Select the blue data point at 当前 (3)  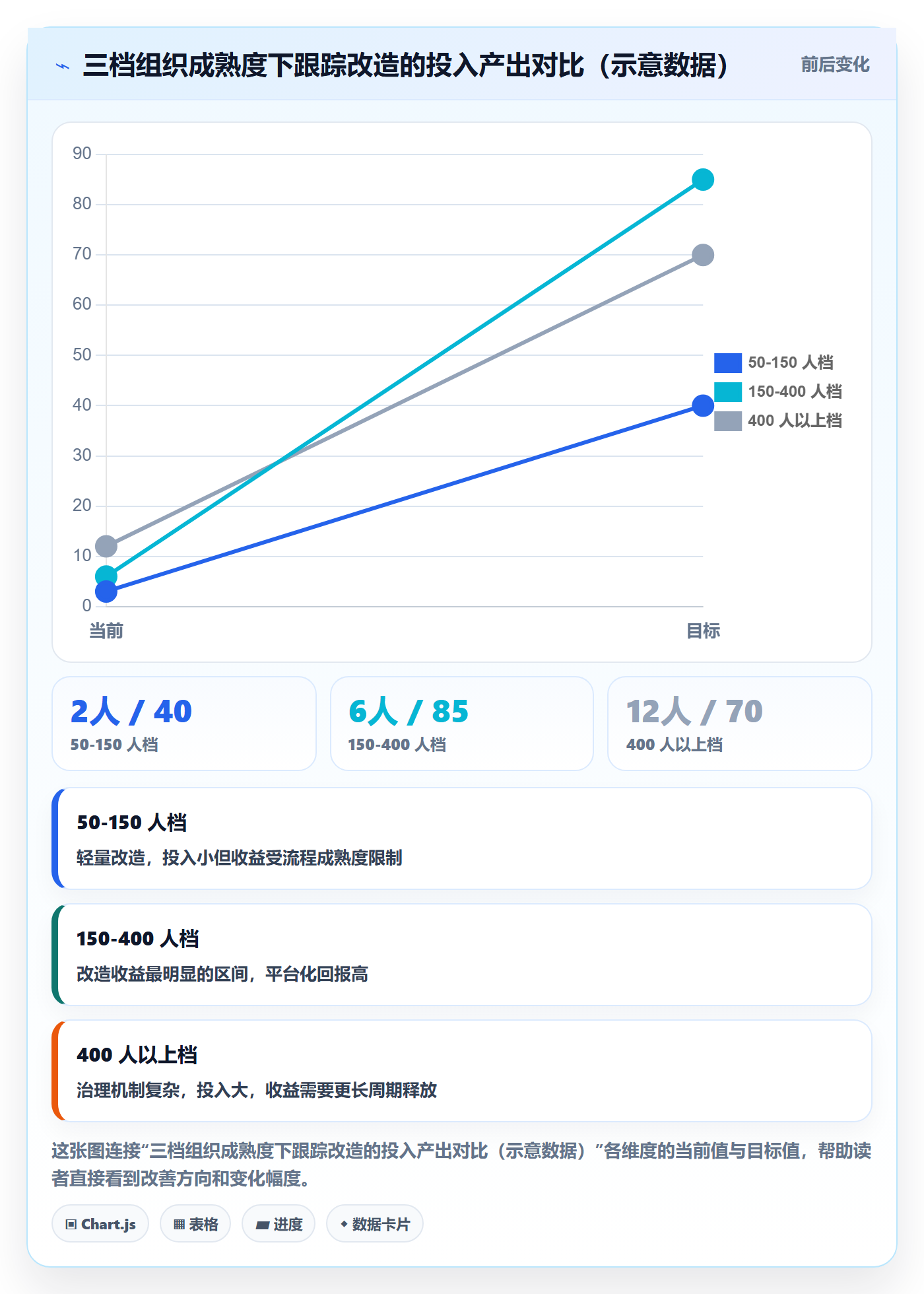[106, 592]
